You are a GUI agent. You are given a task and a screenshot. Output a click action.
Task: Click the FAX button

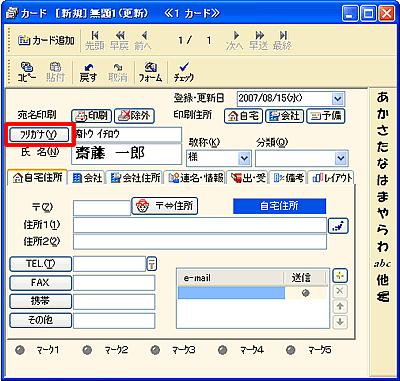40,283
